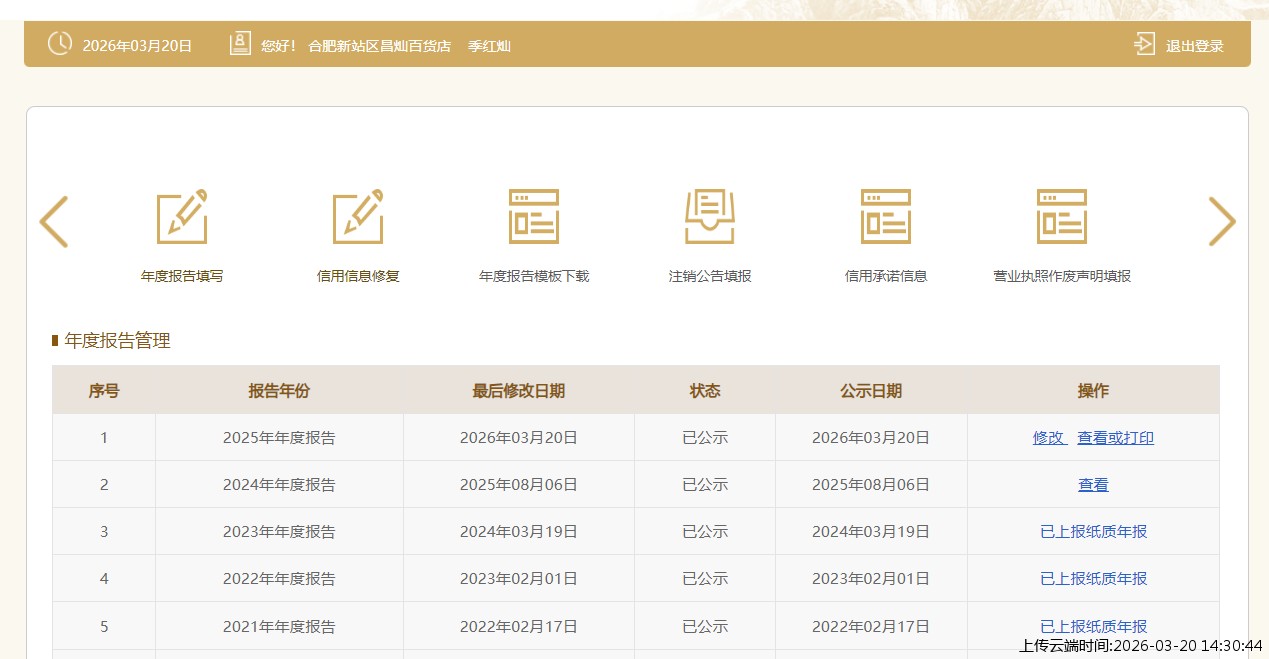1269x659 pixels.
Task: Open 查看或打印 for 2025 report
Action: coord(1115,438)
